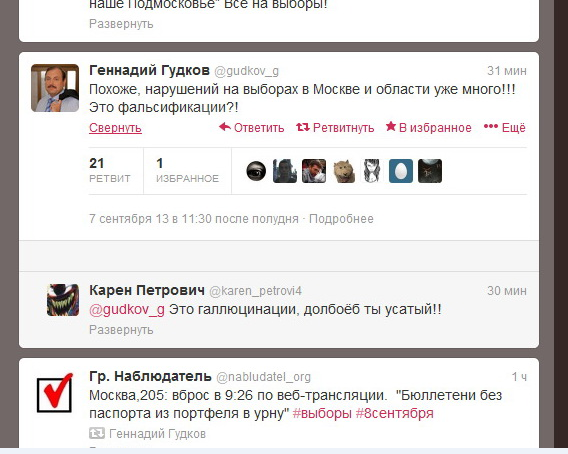
Task: Click the bear avatar among retweeters
Action: 343,171
